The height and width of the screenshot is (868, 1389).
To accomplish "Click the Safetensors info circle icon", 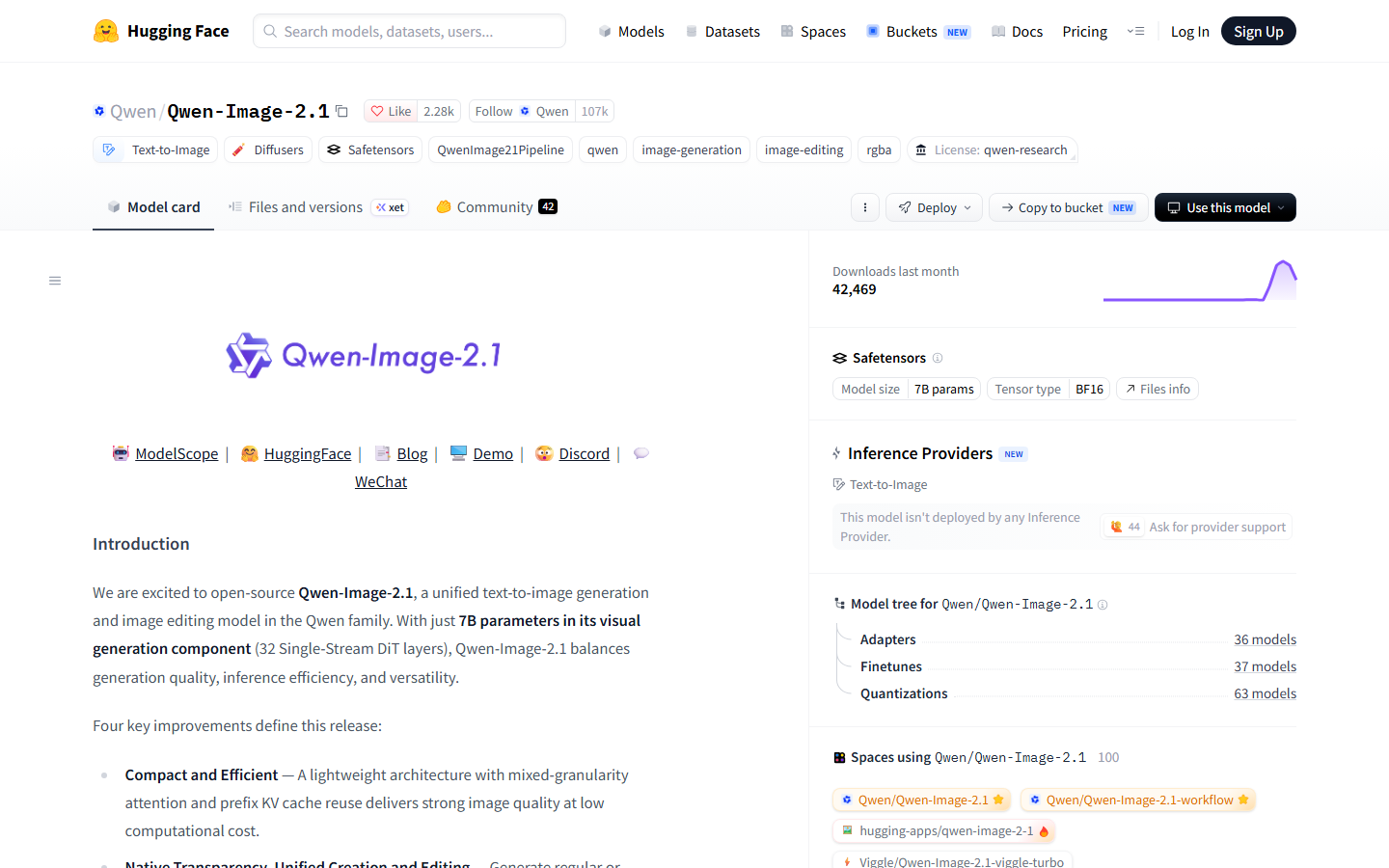I will pyautogui.click(x=938, y=358).
